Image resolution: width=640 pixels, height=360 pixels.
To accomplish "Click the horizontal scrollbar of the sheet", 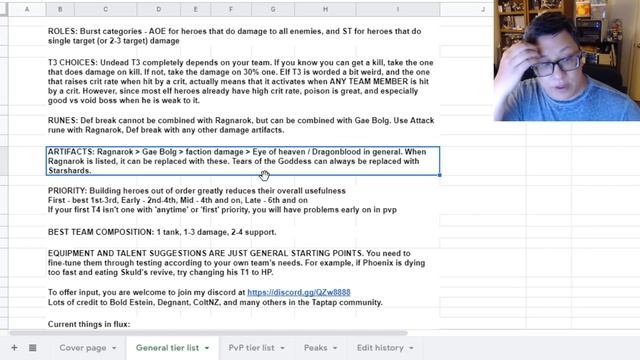I will 208,333.
